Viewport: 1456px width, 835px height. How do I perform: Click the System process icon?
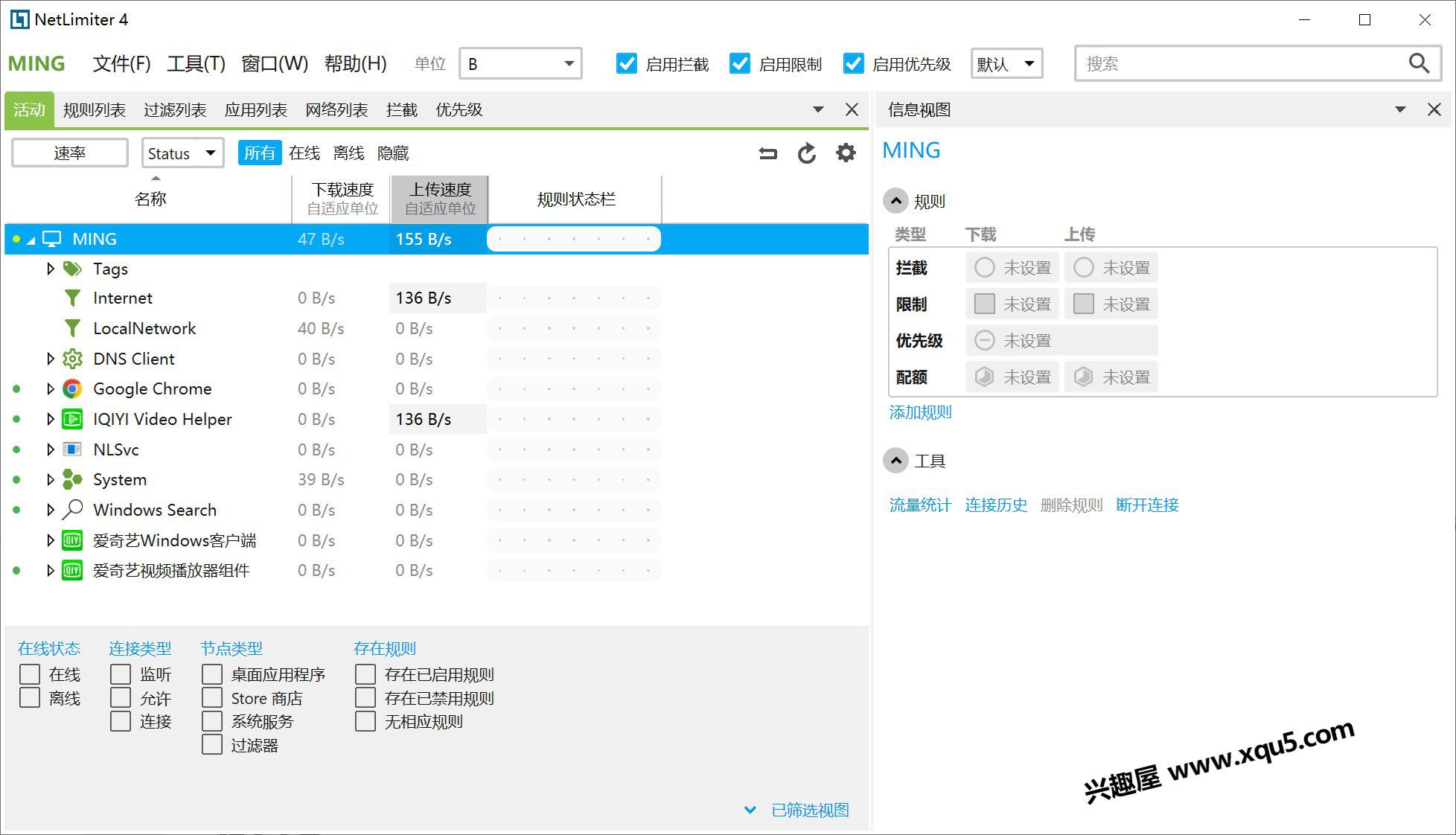tap(72, 479)
